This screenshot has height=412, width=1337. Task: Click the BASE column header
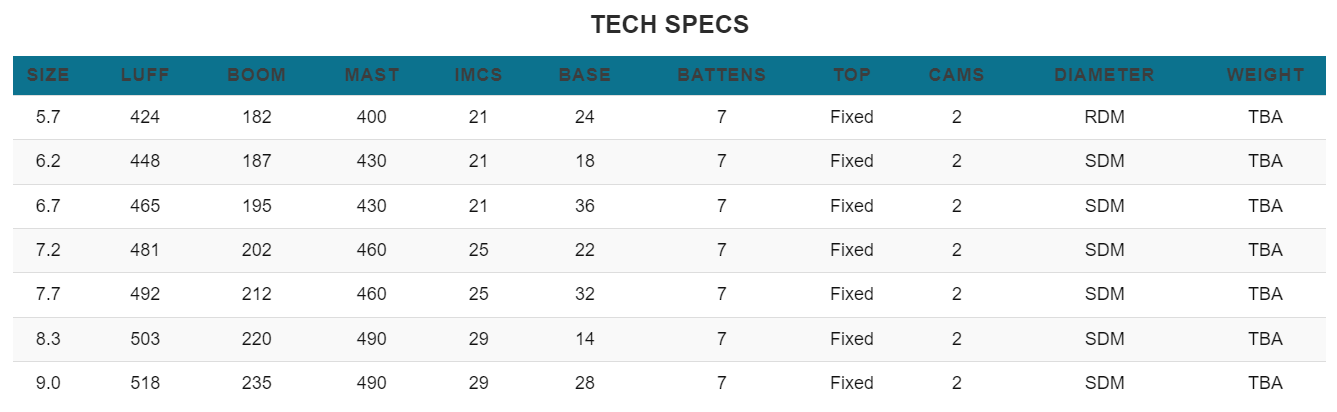tap(585, 75)
